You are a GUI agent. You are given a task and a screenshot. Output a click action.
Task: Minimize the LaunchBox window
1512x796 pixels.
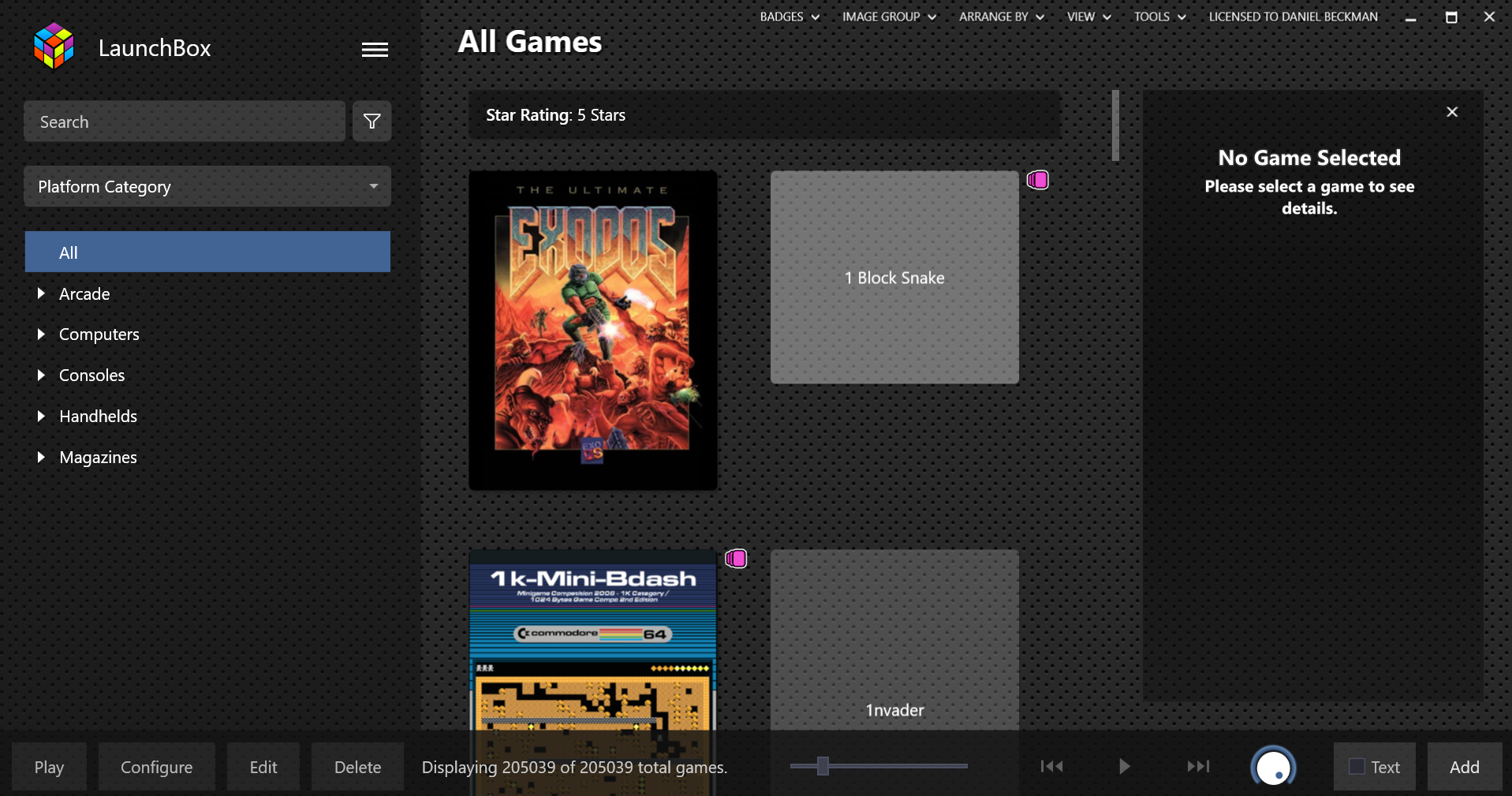(1411, 17)
